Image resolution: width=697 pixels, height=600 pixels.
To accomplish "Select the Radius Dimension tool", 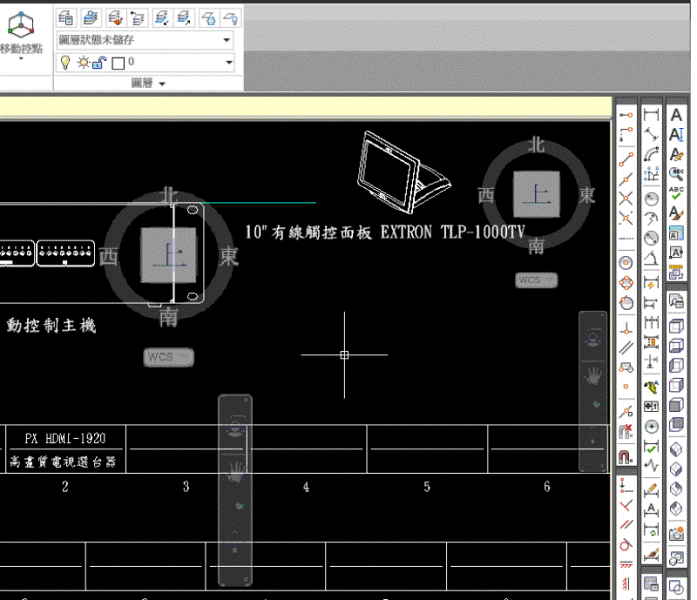I will pyautogui.click(x=652, y=199).
